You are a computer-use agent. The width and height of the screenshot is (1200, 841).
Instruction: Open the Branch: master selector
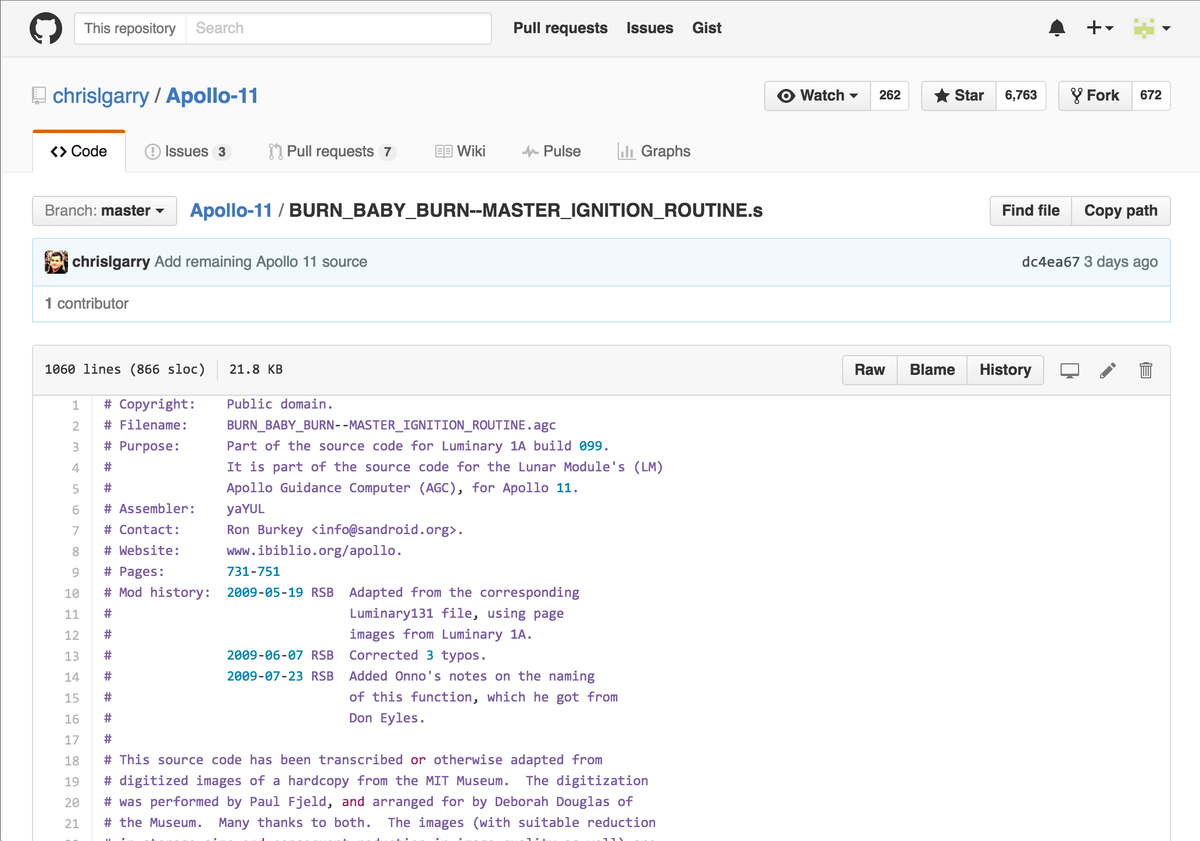tap(104, 210)
